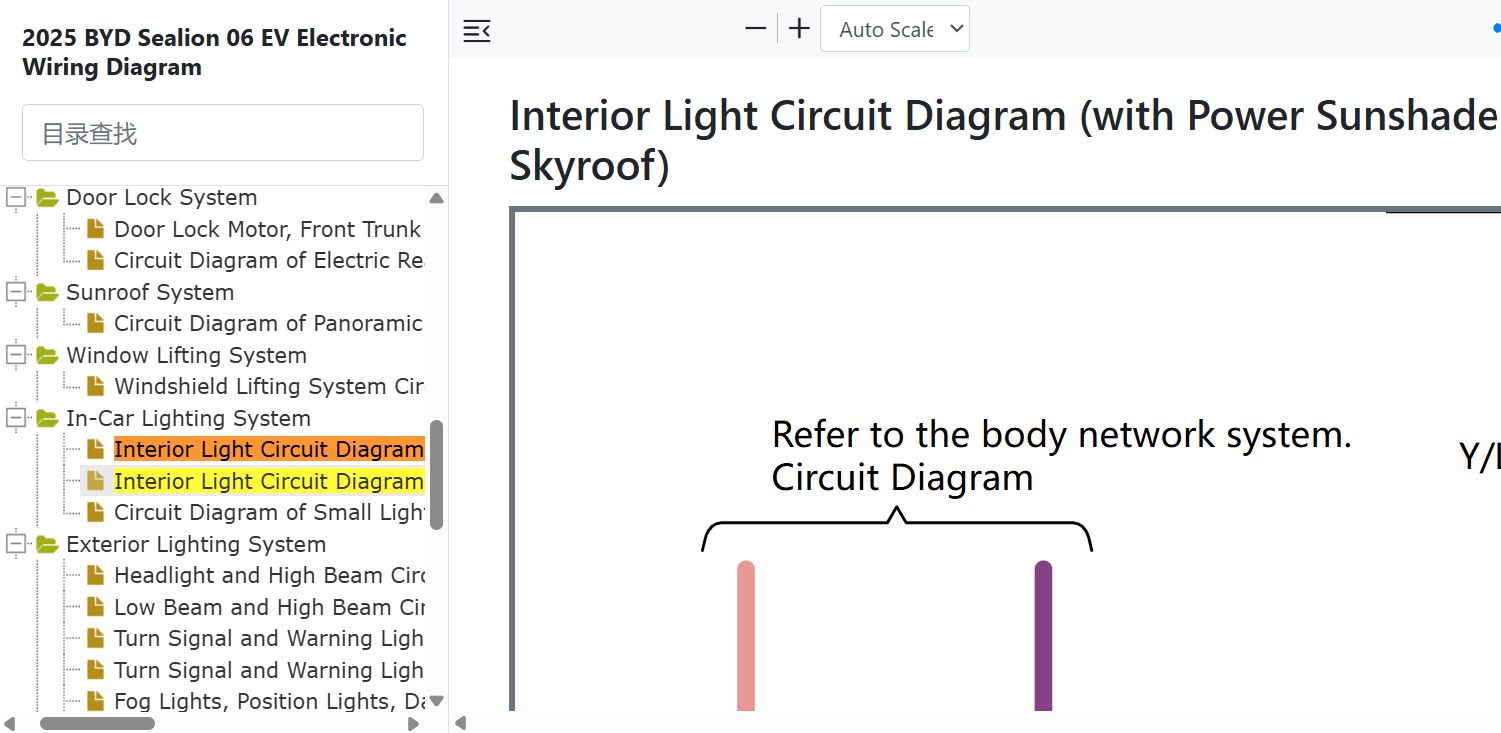Click the 目录查找 search field

click(x=223, y=132)
